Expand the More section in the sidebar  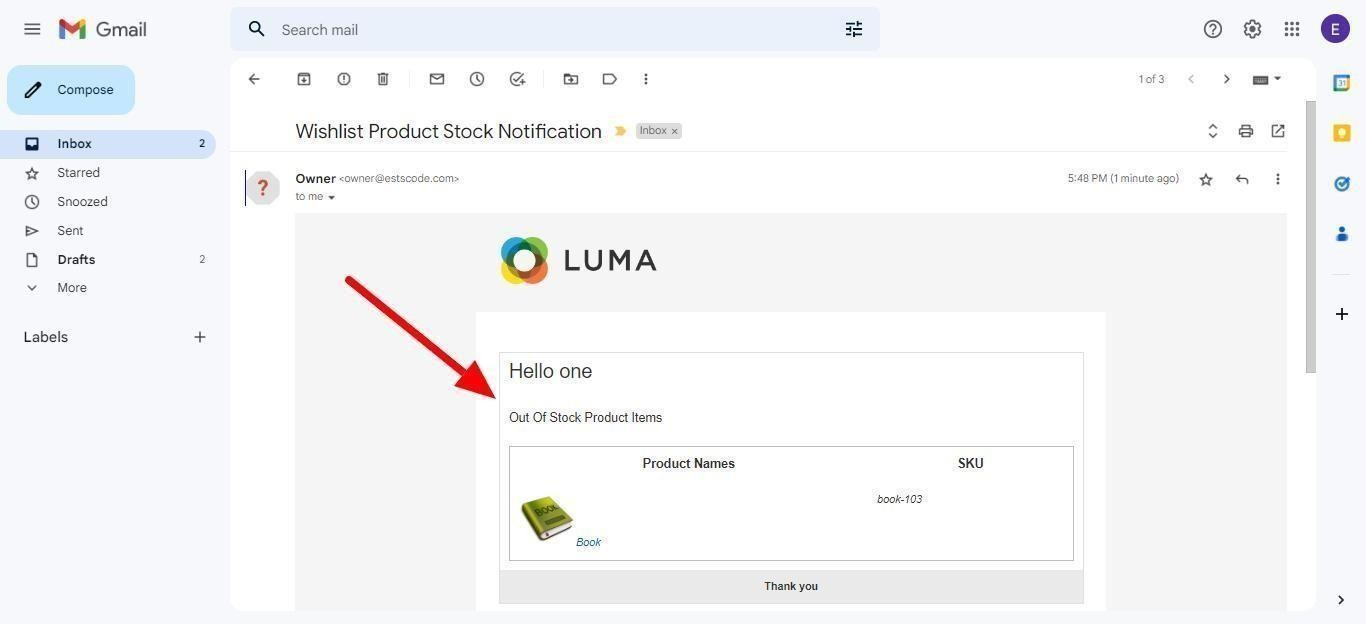click(71, 288)
